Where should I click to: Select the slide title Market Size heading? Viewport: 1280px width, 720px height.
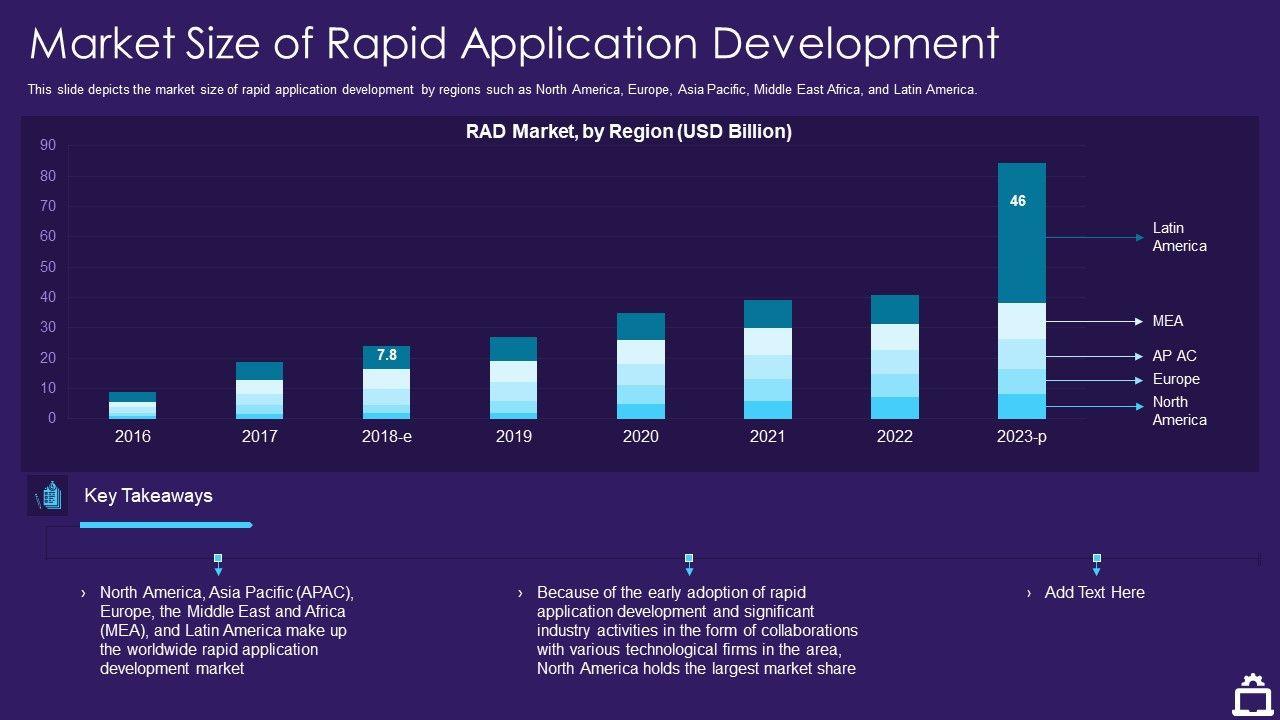point(514,44)
